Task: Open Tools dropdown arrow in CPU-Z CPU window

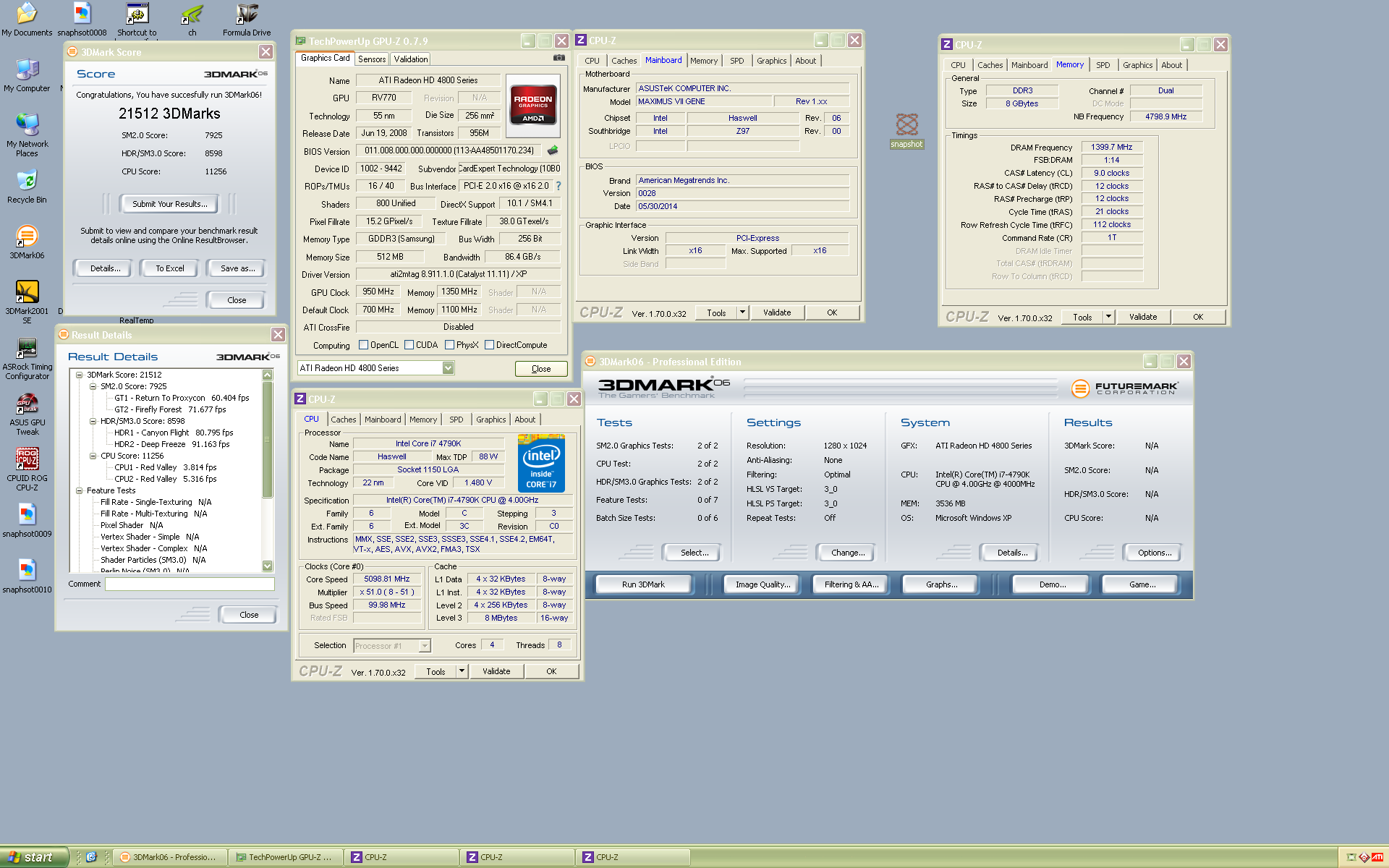Action: pos(462,671)
